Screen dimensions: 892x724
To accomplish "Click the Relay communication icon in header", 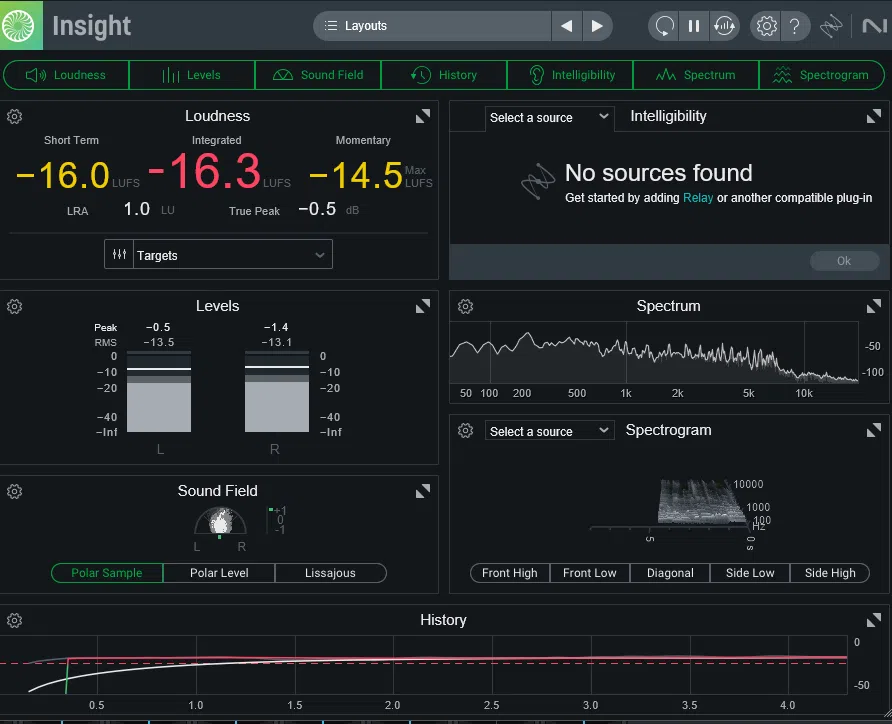I will coord(831,26).
